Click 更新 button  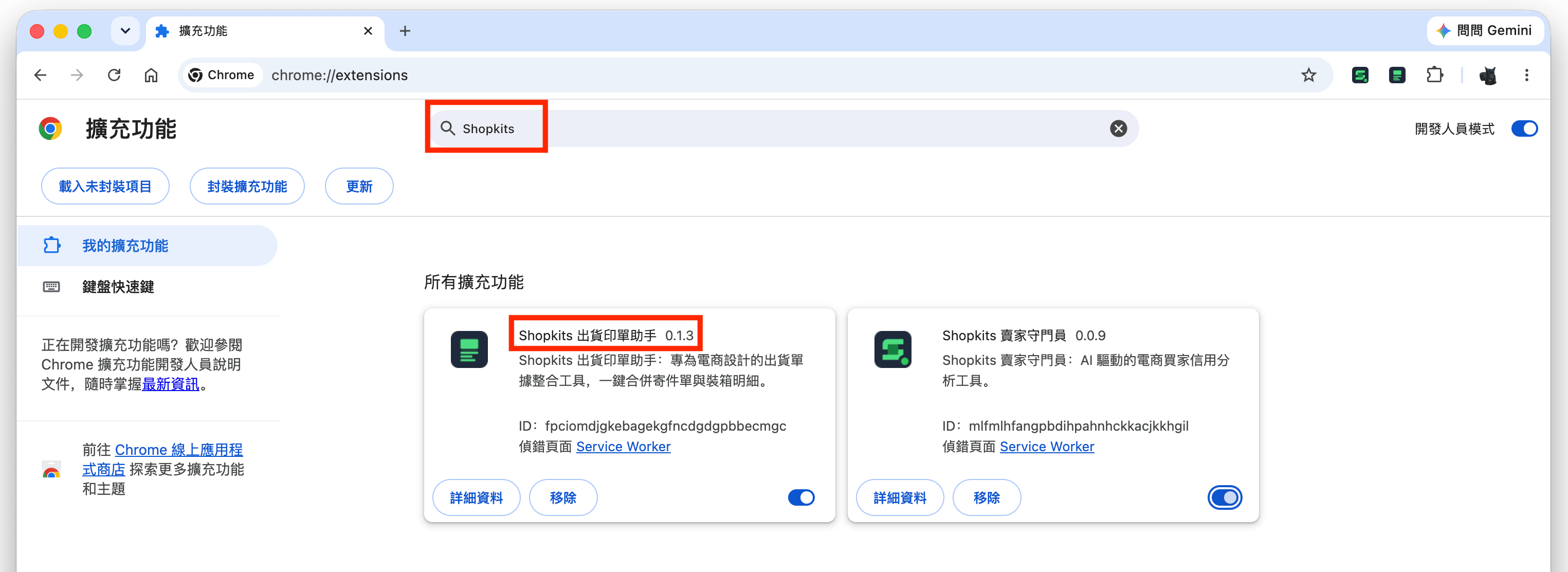(x=359, y=186)
